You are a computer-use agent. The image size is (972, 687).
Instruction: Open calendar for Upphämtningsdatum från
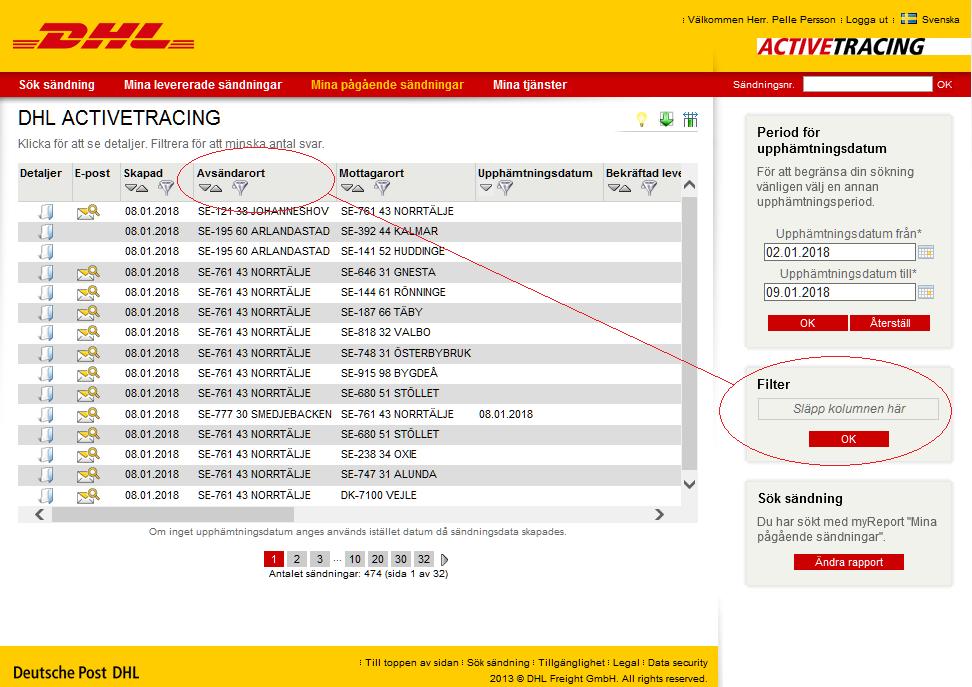[x=926, y=252]
